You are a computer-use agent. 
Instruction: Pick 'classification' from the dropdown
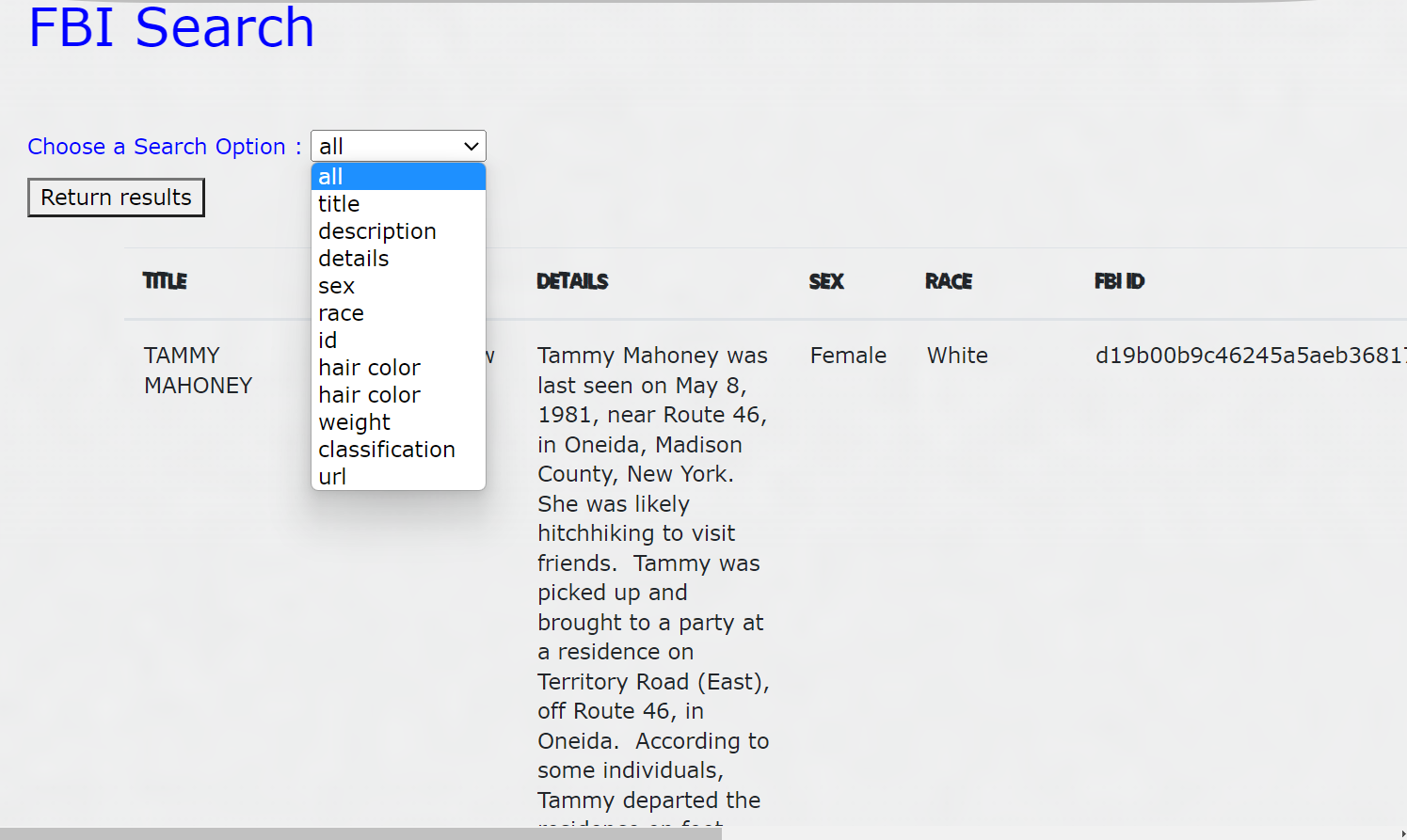point(398,450)
